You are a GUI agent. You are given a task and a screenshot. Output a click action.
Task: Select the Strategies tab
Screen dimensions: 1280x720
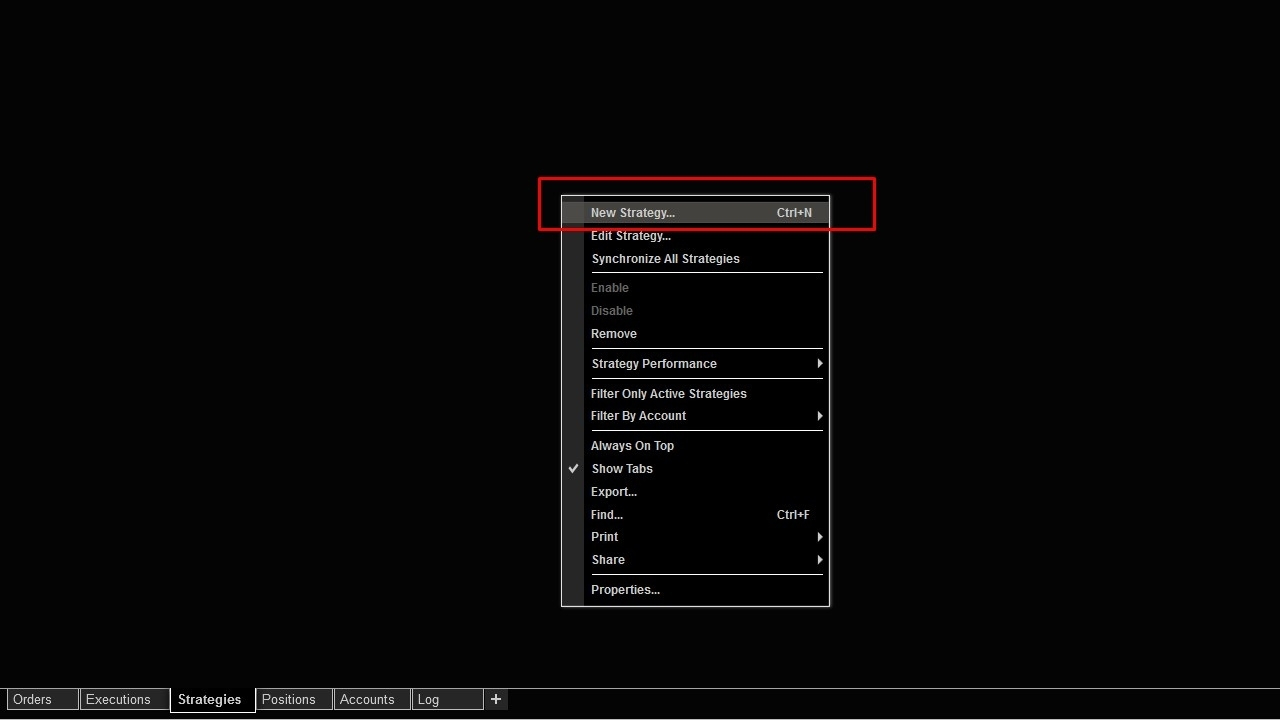(212, 700)
